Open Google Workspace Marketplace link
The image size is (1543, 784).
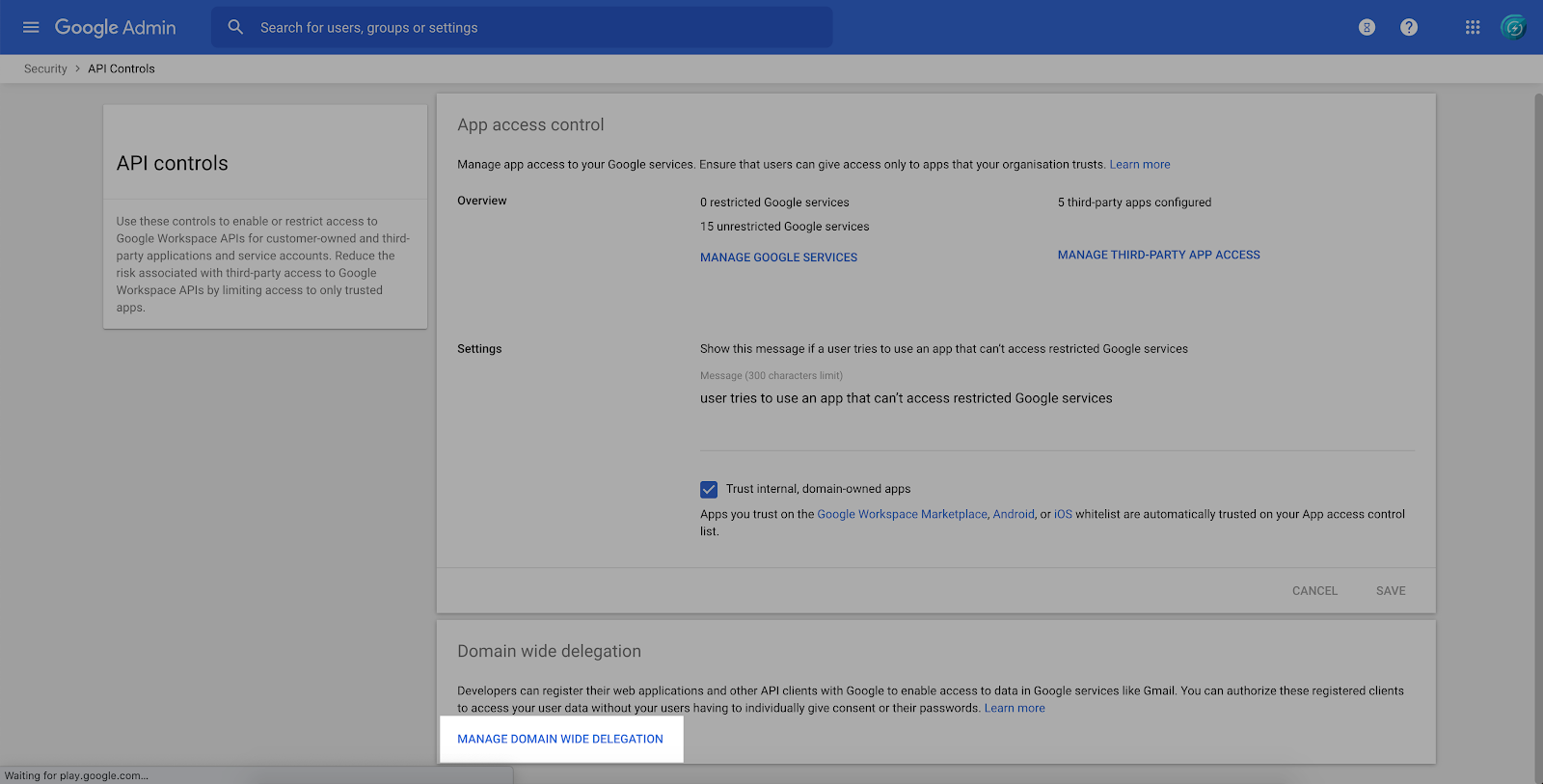tap(902, 514)
